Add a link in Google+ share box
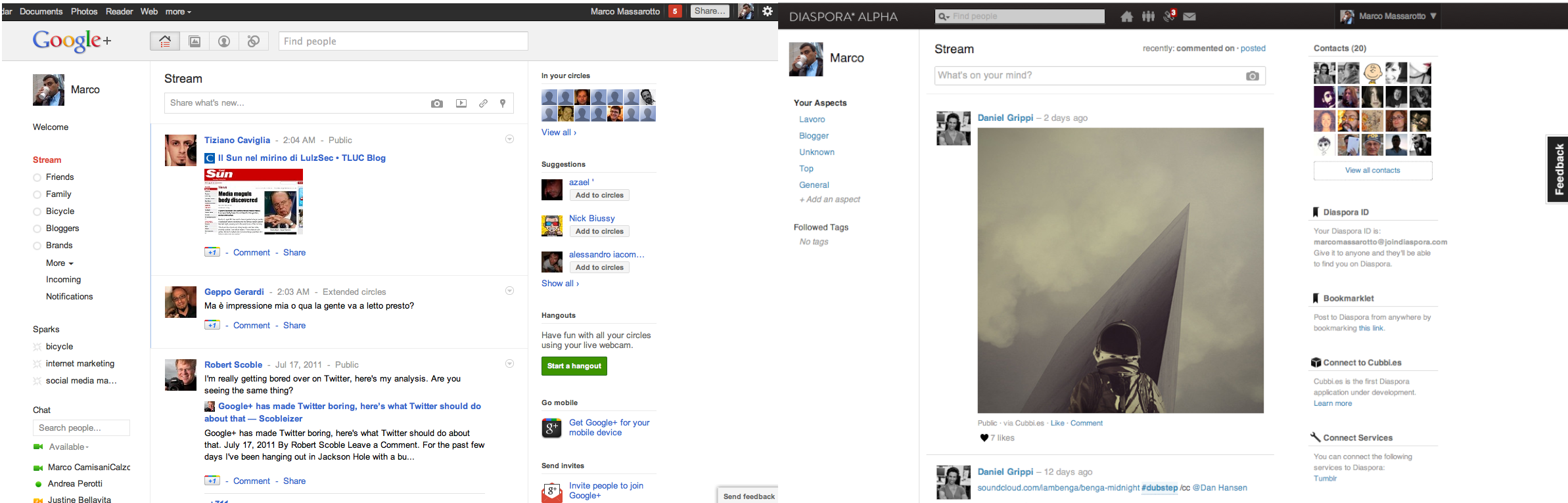 tap(483, 103)
